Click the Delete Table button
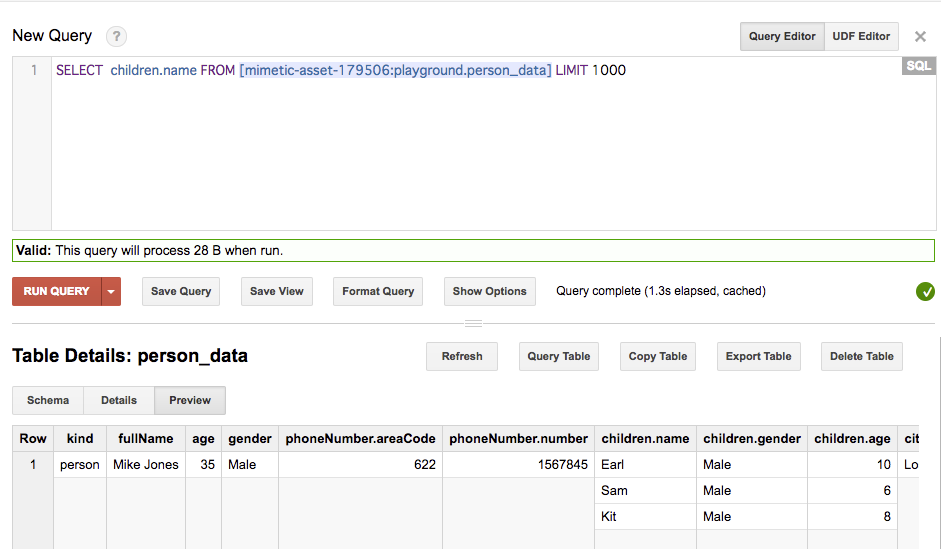941x549 pixels. [861, 357]
